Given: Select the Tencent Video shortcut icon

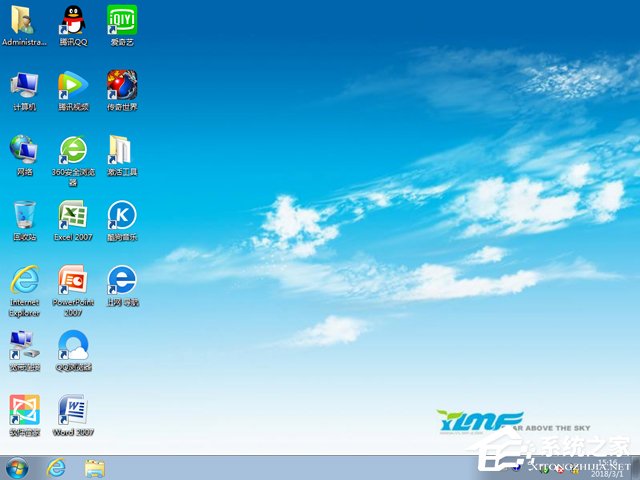Looking at the screenshot, I should tap(73, 86).
